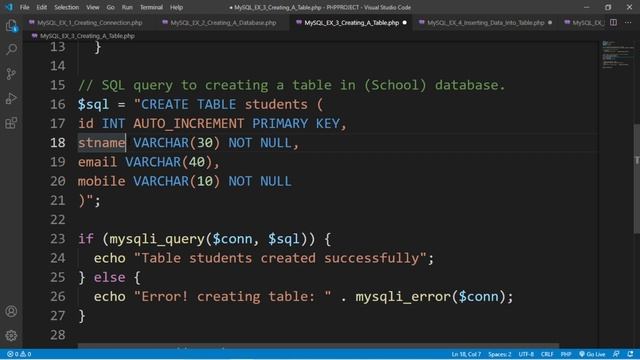Split the editor to the right

click(x=613, y=22)
